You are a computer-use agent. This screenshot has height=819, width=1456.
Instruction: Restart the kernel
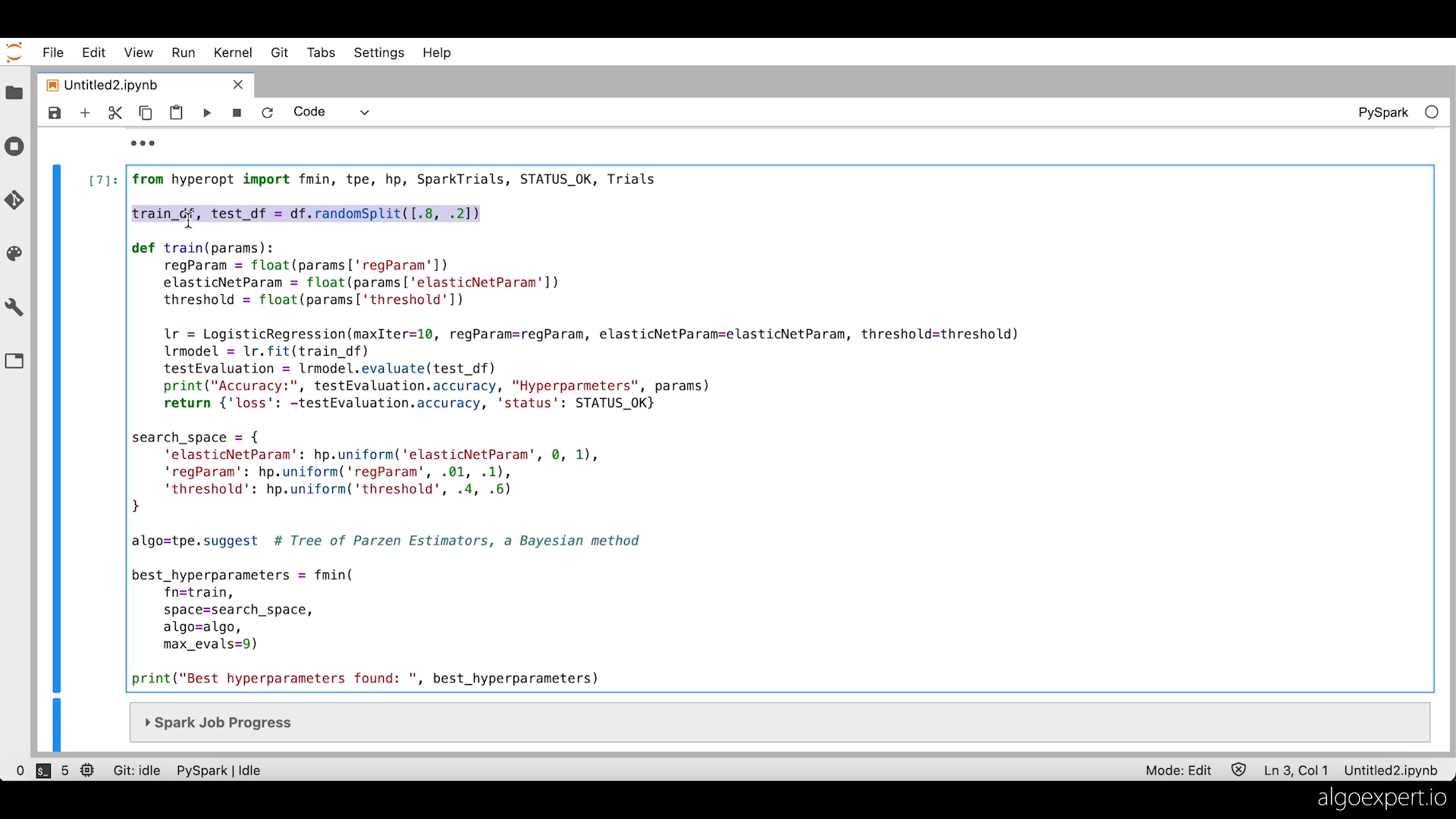point(267,112)
